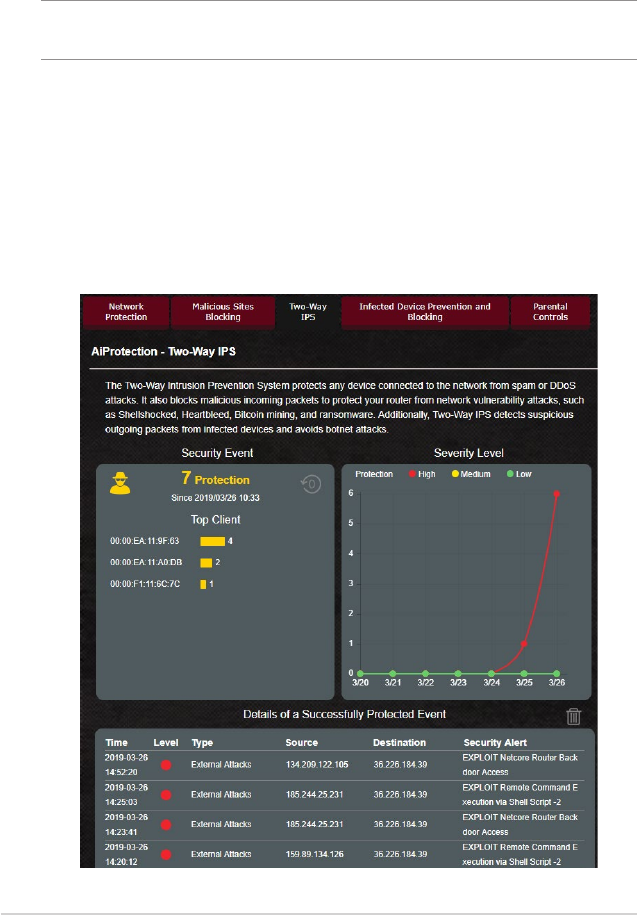
Task: Click the red level dot for 14:23:41 event
Action: coord(166,824)
